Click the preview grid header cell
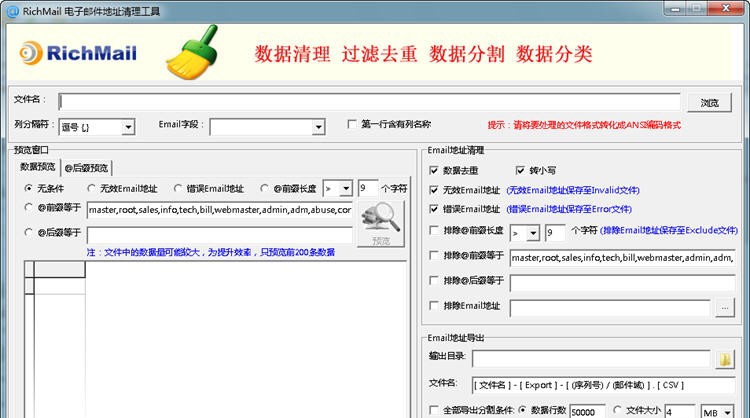 (x=60, y=269)
